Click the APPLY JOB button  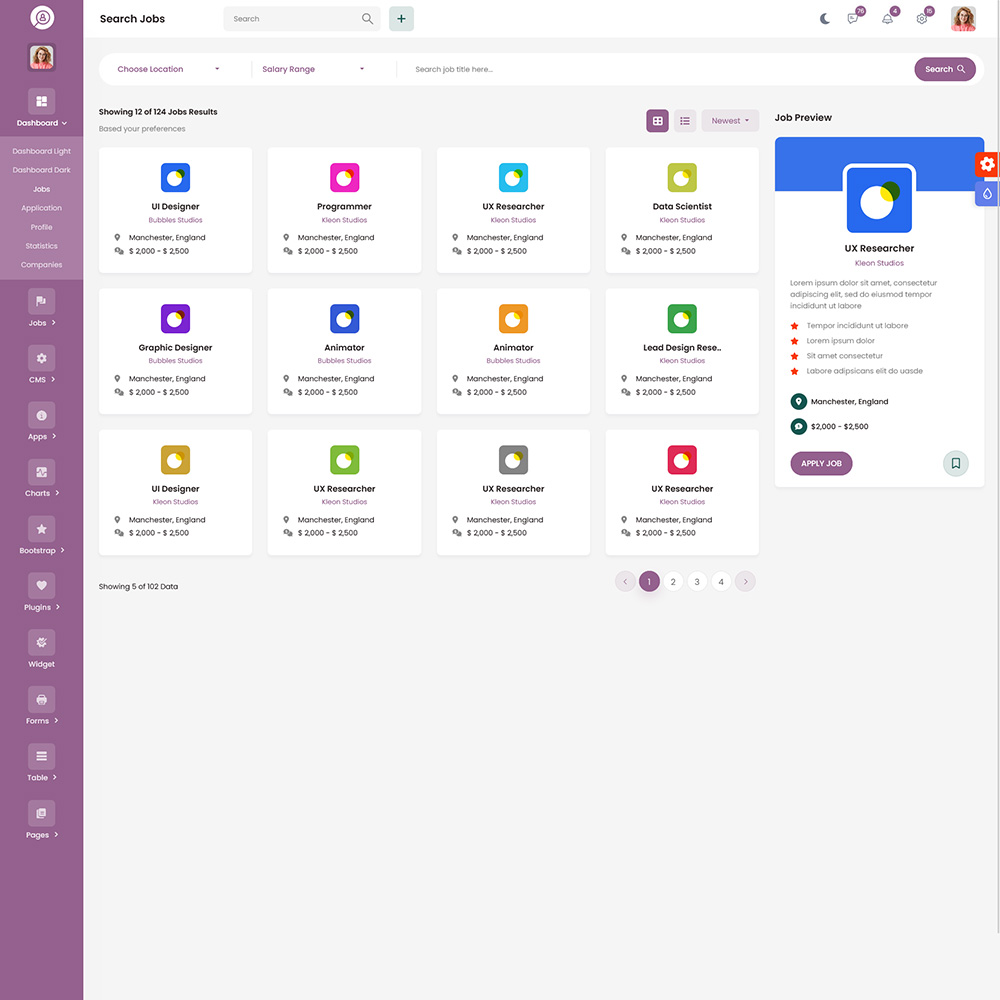(x=821, y=463)
